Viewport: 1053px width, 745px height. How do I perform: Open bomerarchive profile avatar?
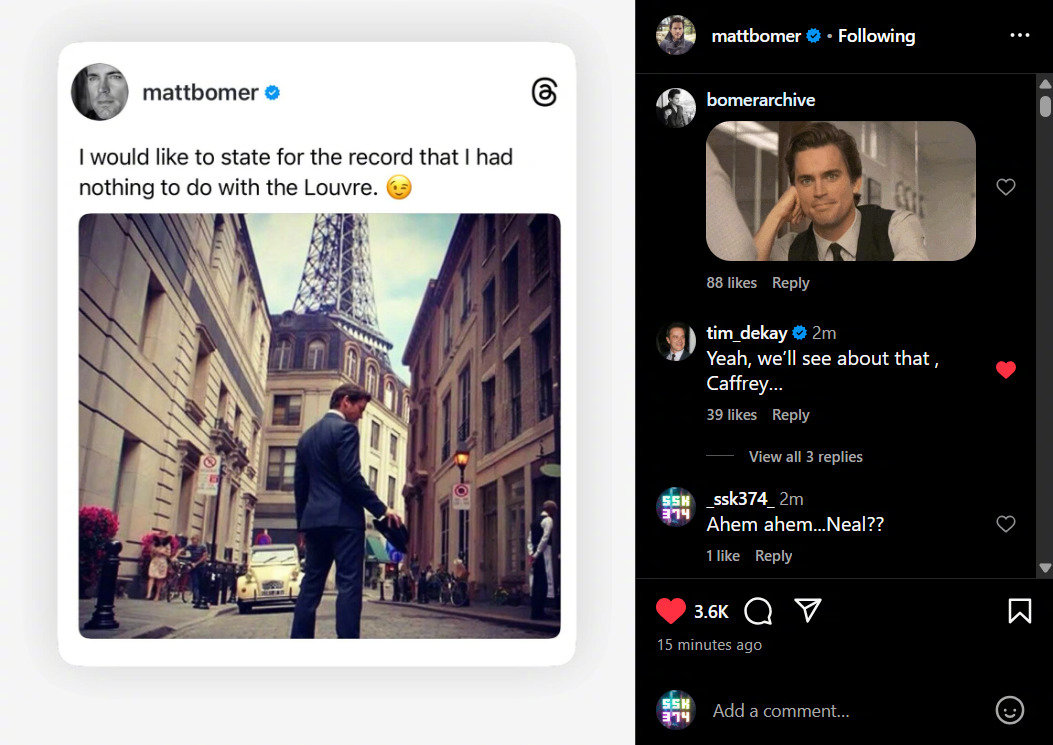[676, 107]
